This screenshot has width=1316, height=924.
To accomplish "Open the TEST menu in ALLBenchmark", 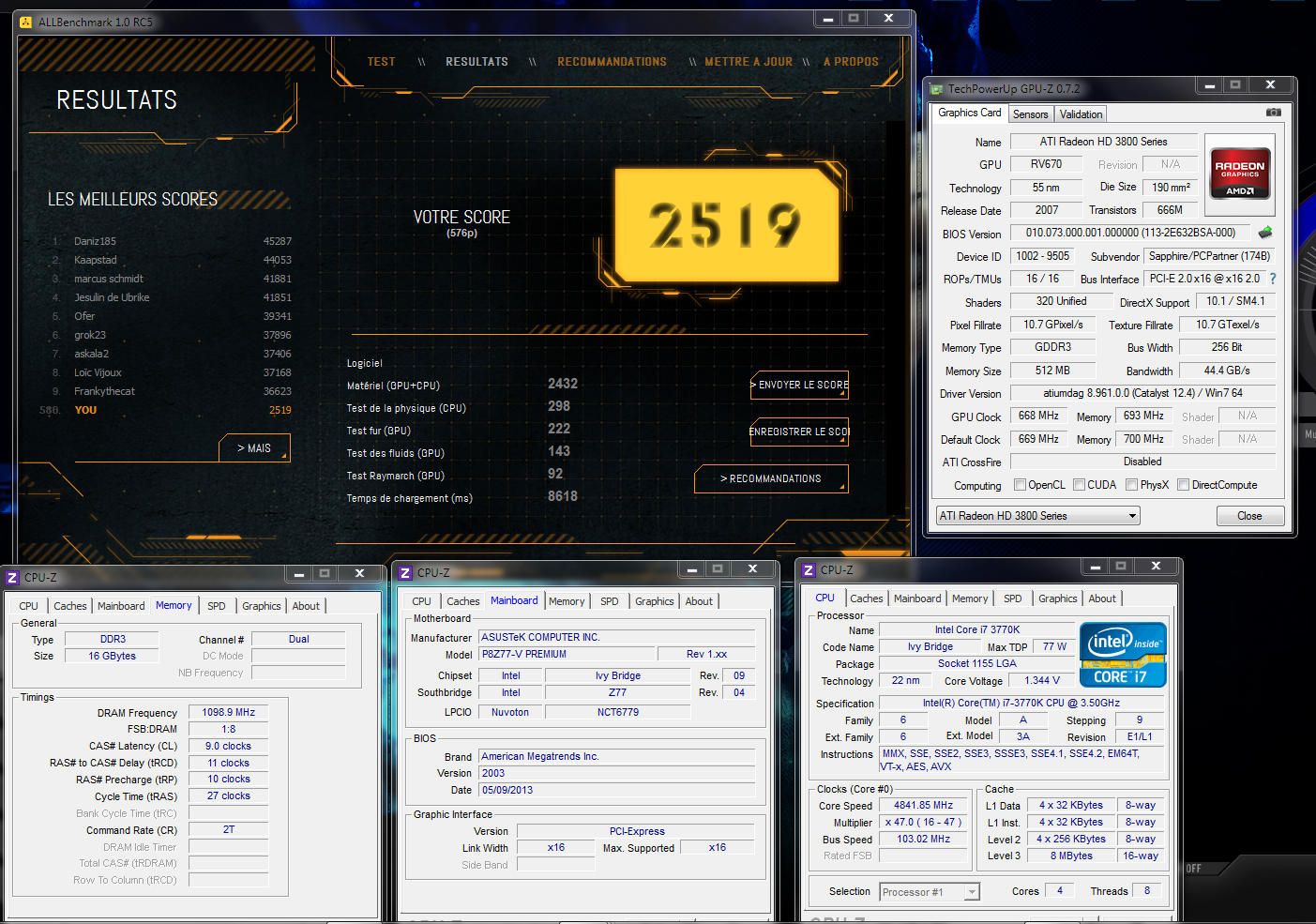I will tap(381, 62).
